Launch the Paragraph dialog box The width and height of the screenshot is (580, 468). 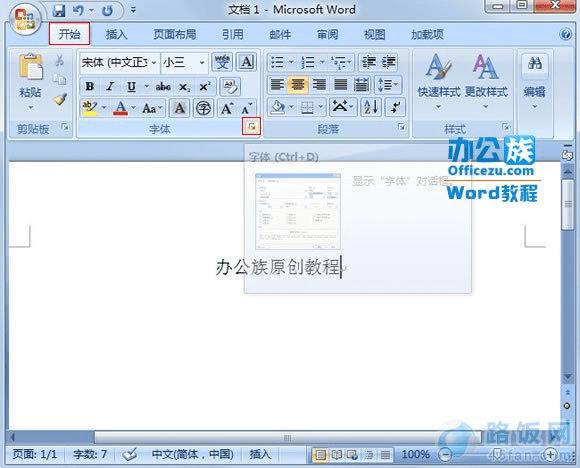point(402,127)
